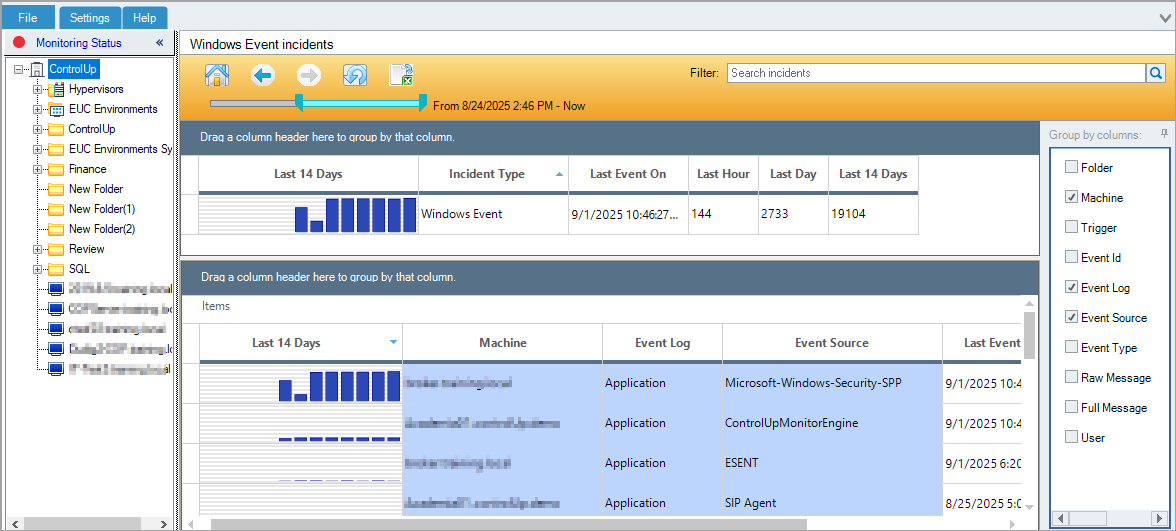This screenshot has height=531, width=1176.
Task: Click the Search incidents filter field
Action: click(x=935, y=73)
